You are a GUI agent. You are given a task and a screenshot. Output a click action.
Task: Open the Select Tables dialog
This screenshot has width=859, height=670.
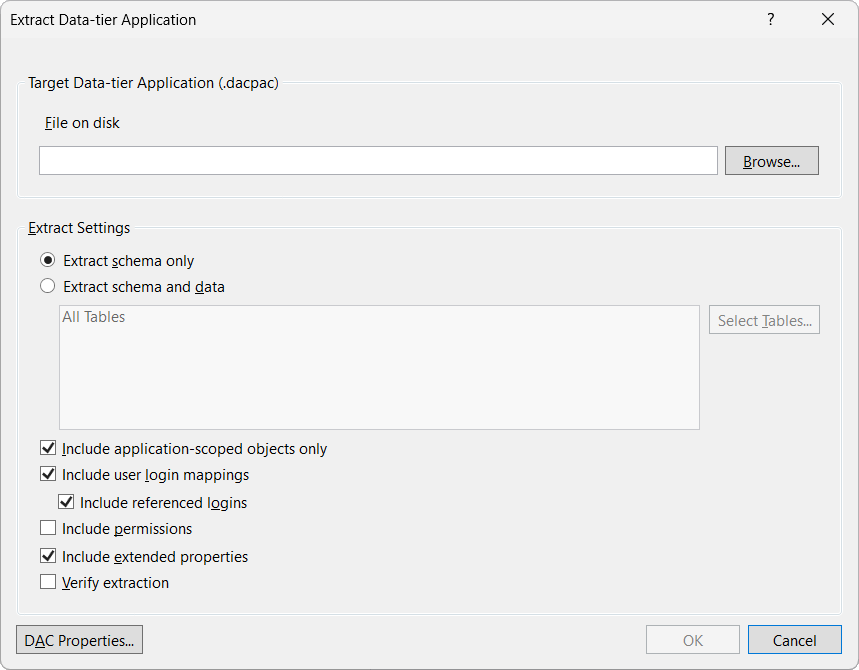click(x=764, y=319)
